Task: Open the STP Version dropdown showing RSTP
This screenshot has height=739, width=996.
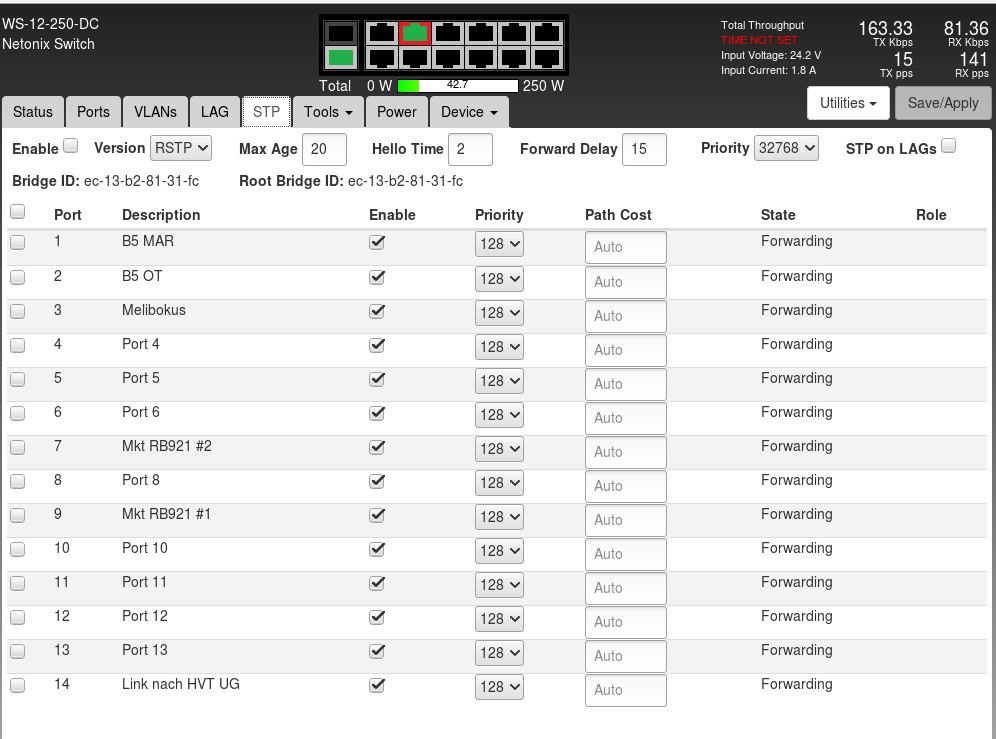Action: coord(181,148)
